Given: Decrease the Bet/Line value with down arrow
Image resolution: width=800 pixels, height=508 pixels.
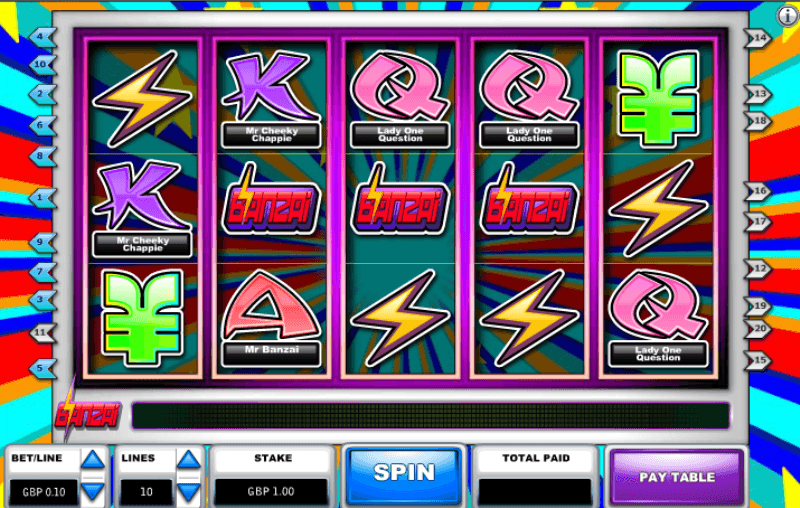Looking at the screenshot, I should point(93,491).
